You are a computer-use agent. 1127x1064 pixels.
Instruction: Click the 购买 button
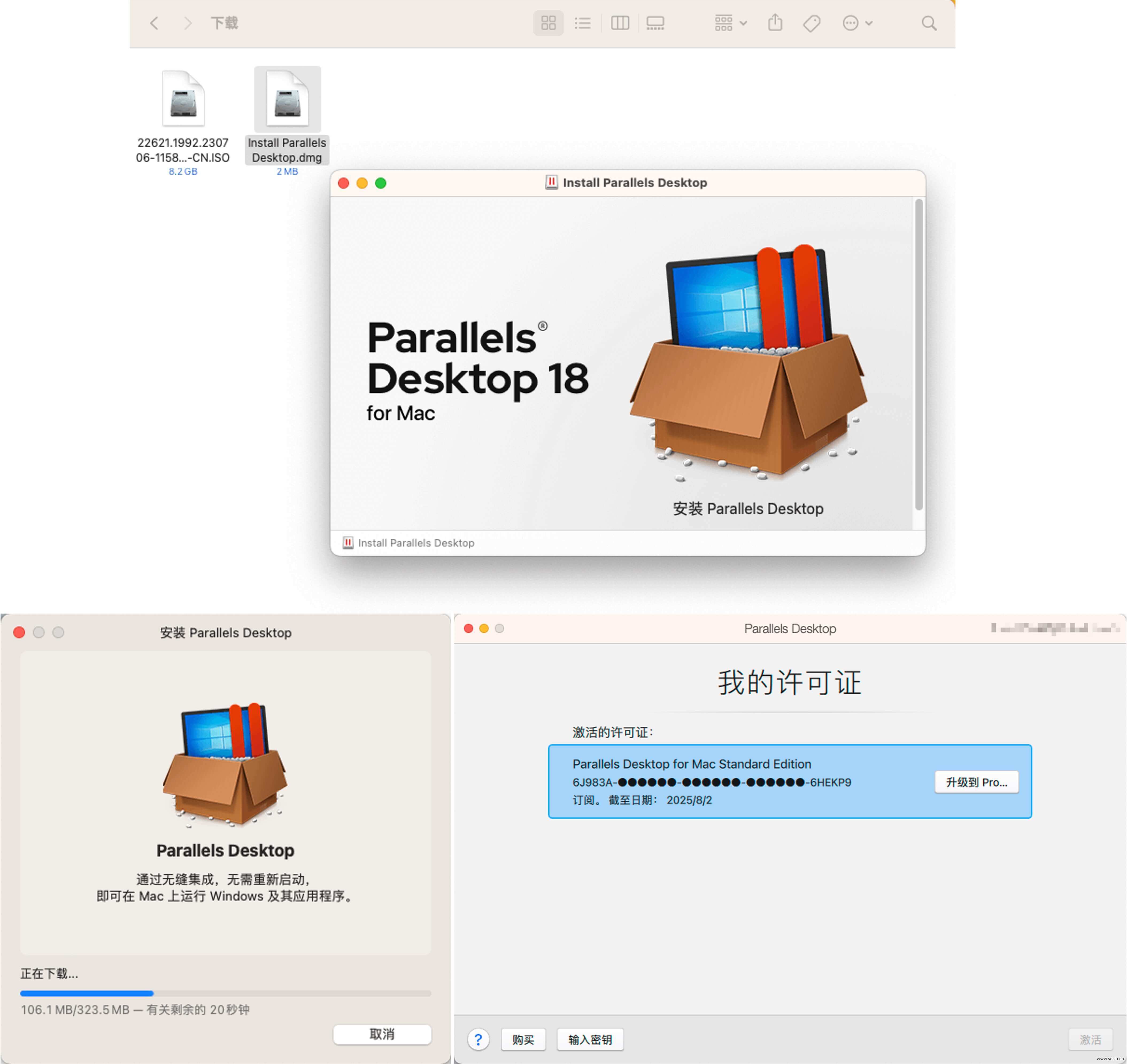[523, 1040]
